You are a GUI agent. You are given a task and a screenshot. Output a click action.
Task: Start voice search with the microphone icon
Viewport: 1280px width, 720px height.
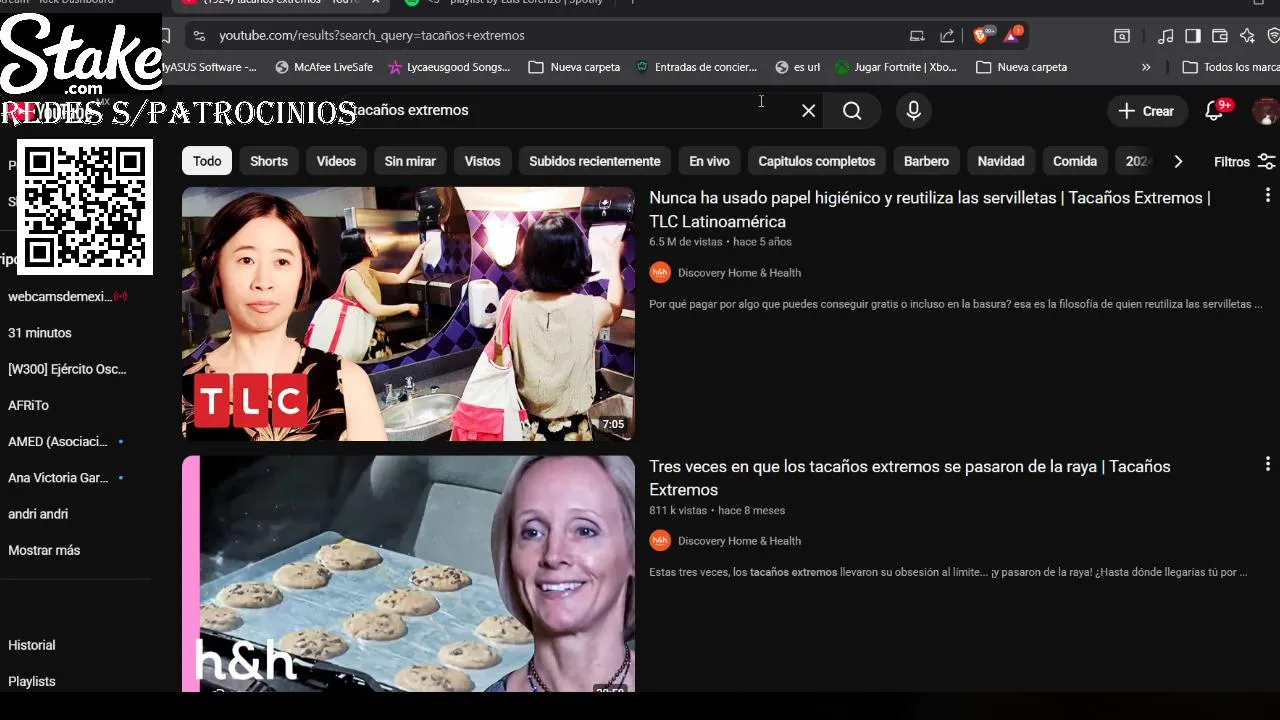[913, 111]
